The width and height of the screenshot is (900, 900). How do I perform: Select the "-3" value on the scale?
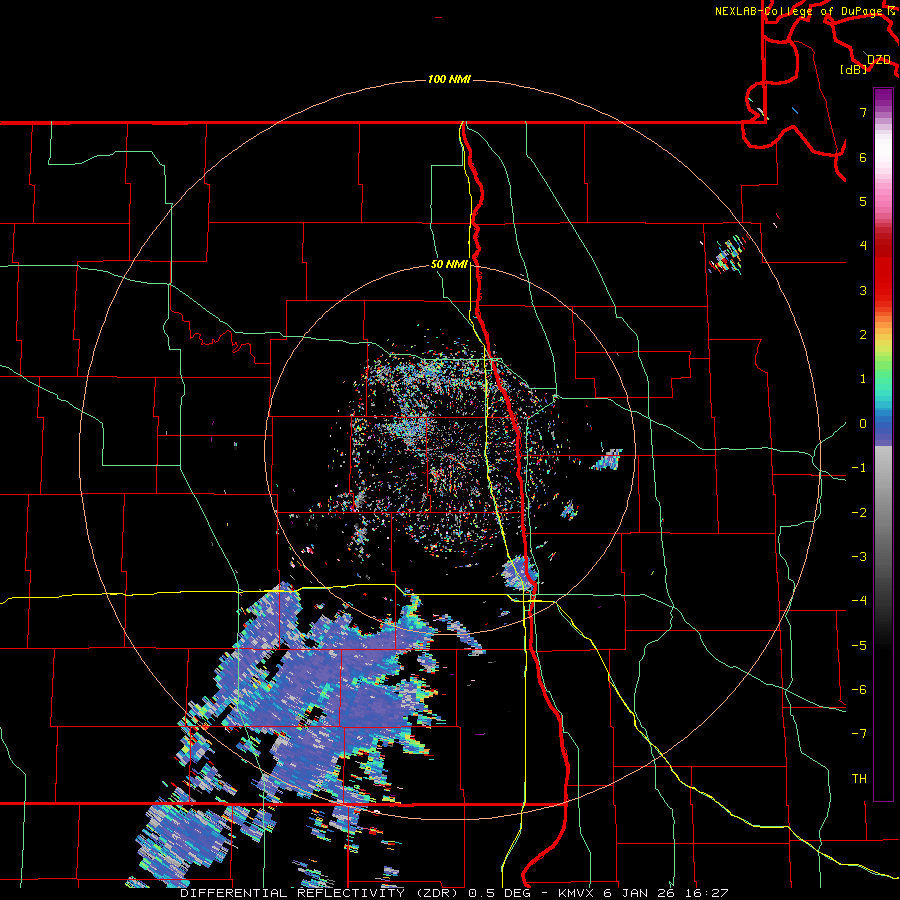coord(859,557)
